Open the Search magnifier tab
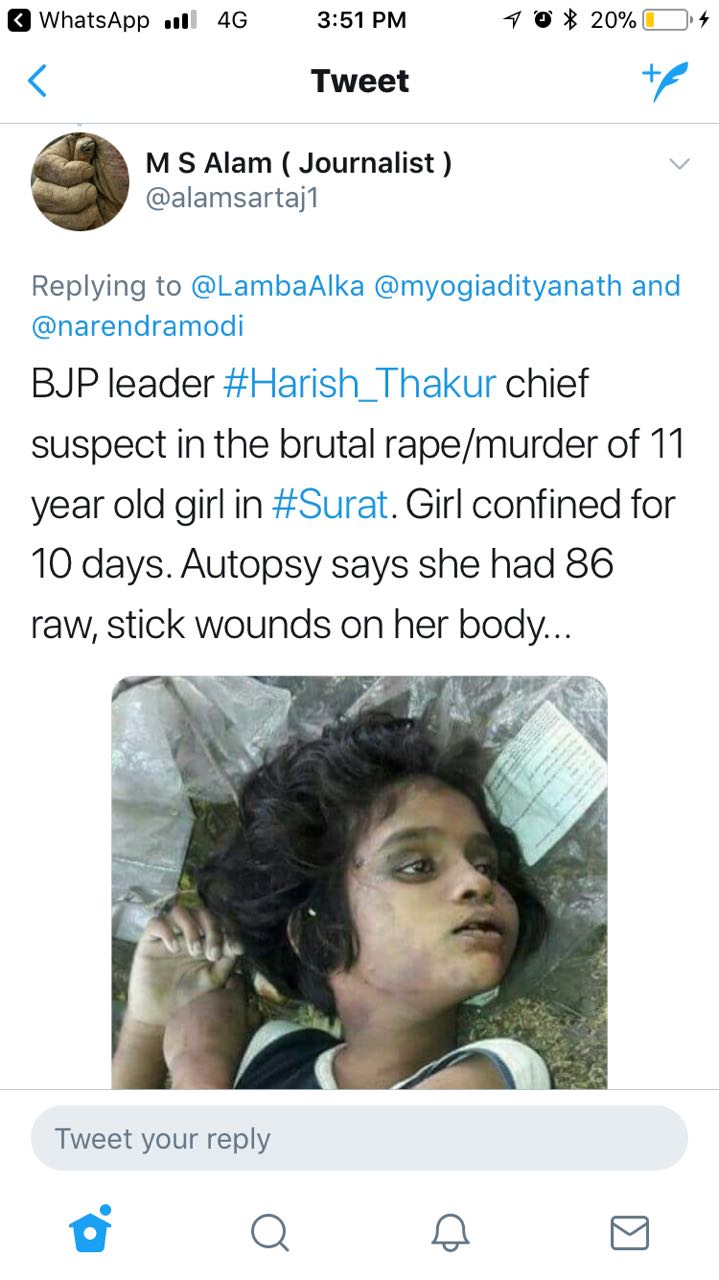Image resolution: width=719 pixels, height=1280 pixels. click(x=270, y=1232)
